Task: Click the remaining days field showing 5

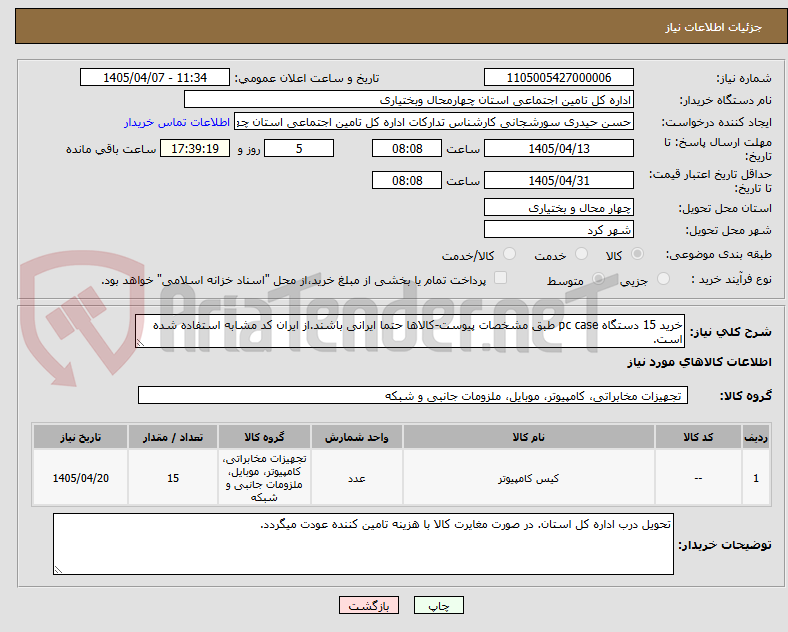Action: click(x=299, y=148)
